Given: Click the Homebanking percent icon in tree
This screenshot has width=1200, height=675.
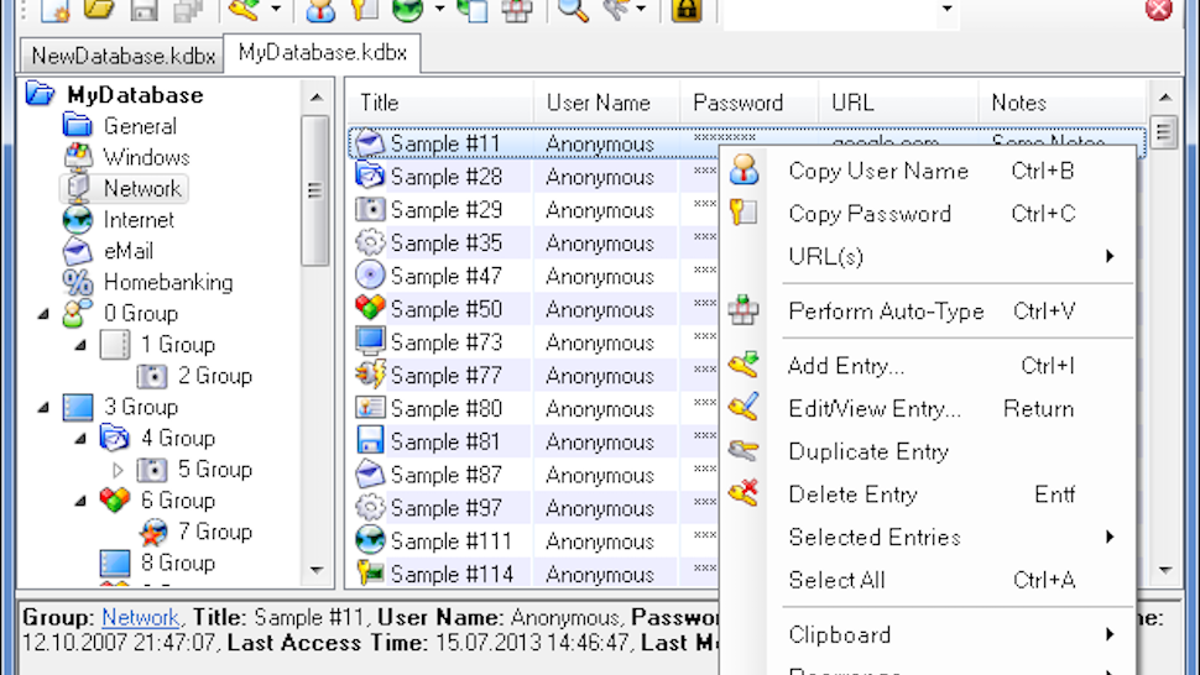Looking at the screenshot, I should pyautogui.click(x=77, y=282).
